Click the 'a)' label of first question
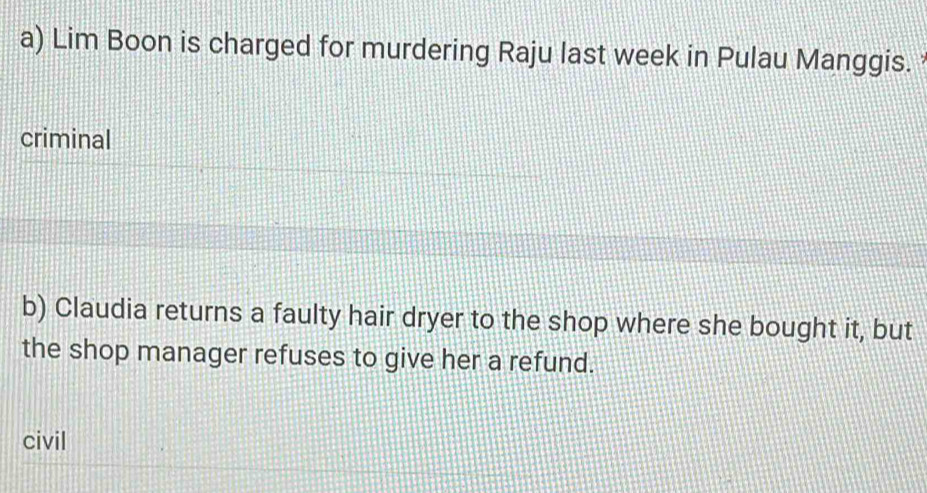This screenshot has width=927, height=493. tap(33, 41)
